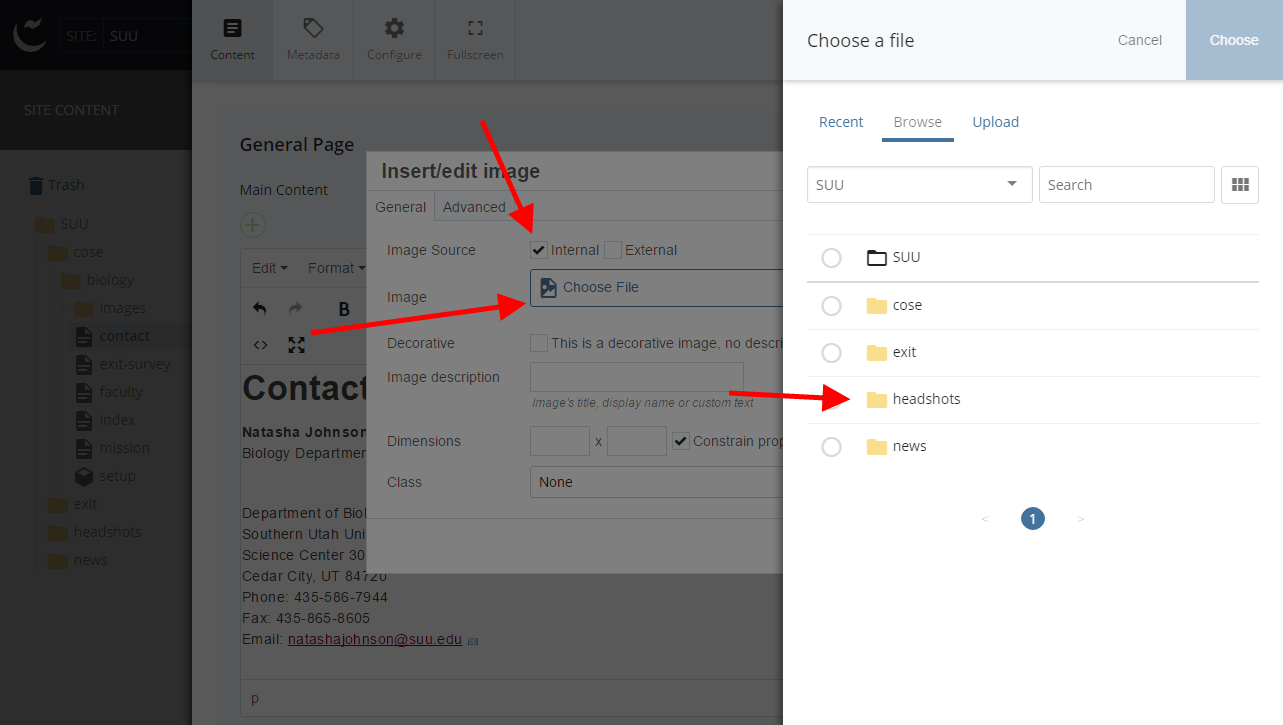Click the undo arrow in editor toolbar
This screenshot has height=725, width=1283.
point(260,309)
